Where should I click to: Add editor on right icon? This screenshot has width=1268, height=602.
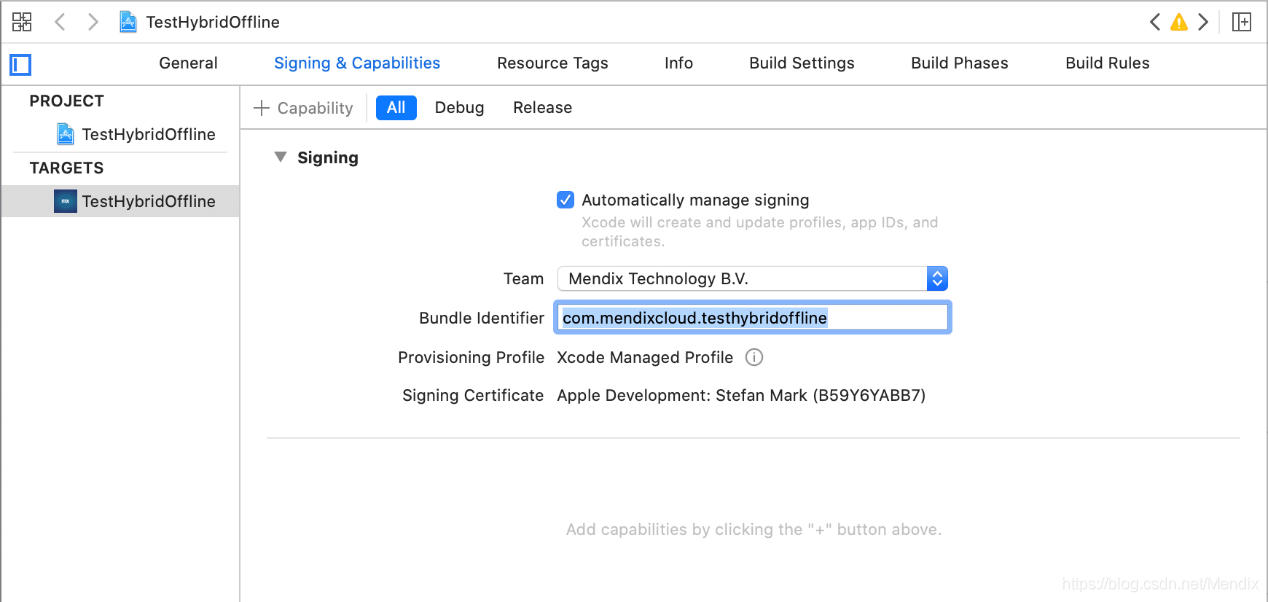pyautogui.click(x=1241, y=22)
